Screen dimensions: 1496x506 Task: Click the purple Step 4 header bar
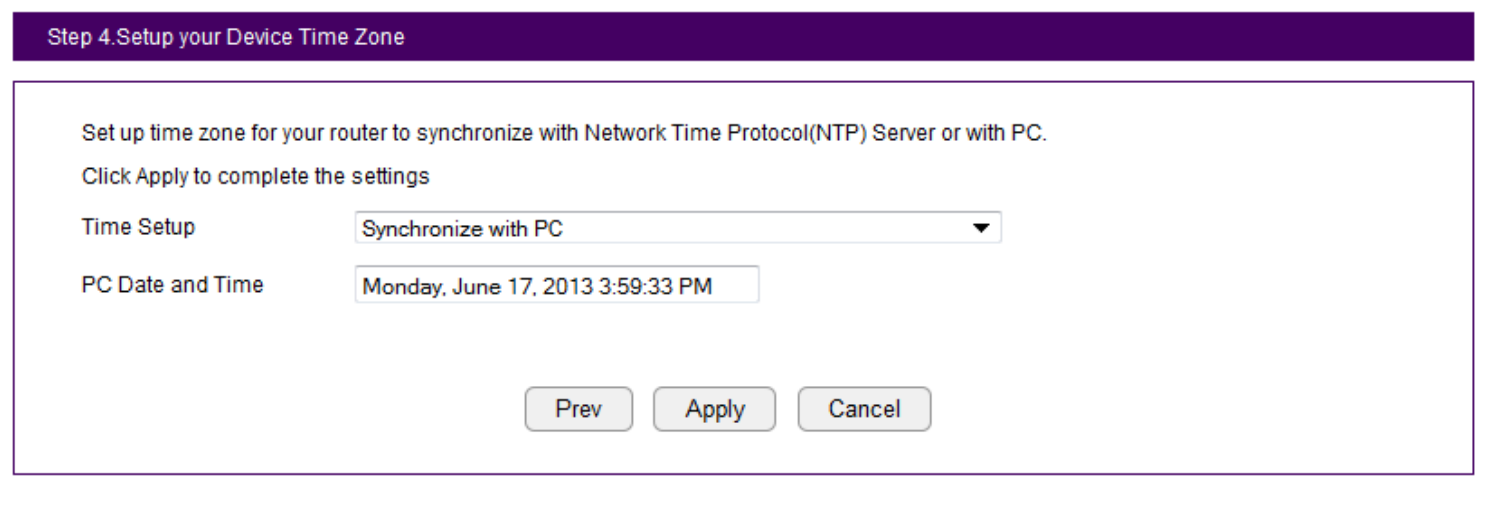click(x=742, y=38)
